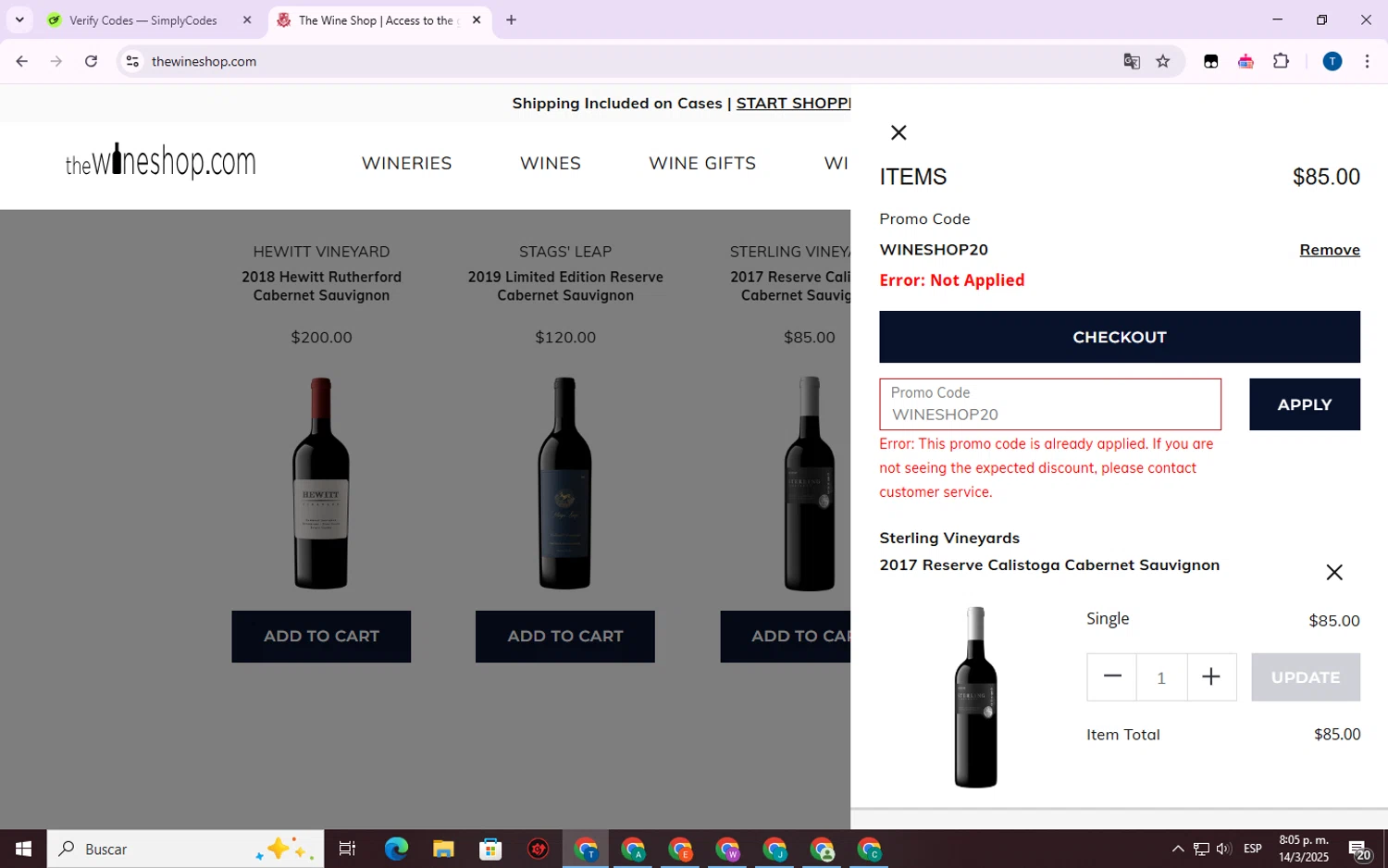Reload the current page

[x=91, y=61]
